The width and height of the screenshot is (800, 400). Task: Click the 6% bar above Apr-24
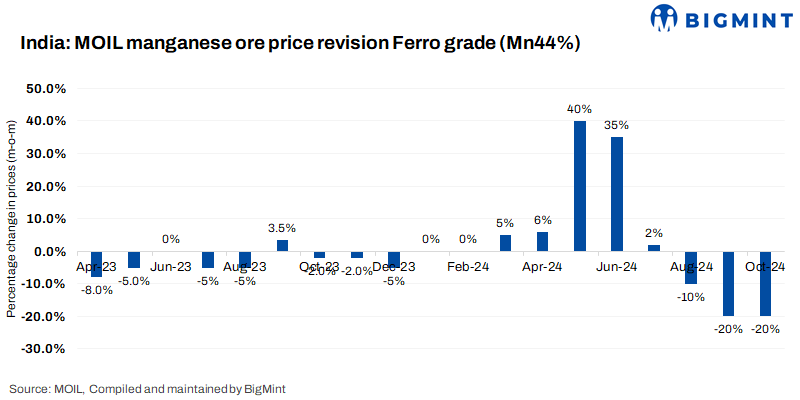point(543,241)
